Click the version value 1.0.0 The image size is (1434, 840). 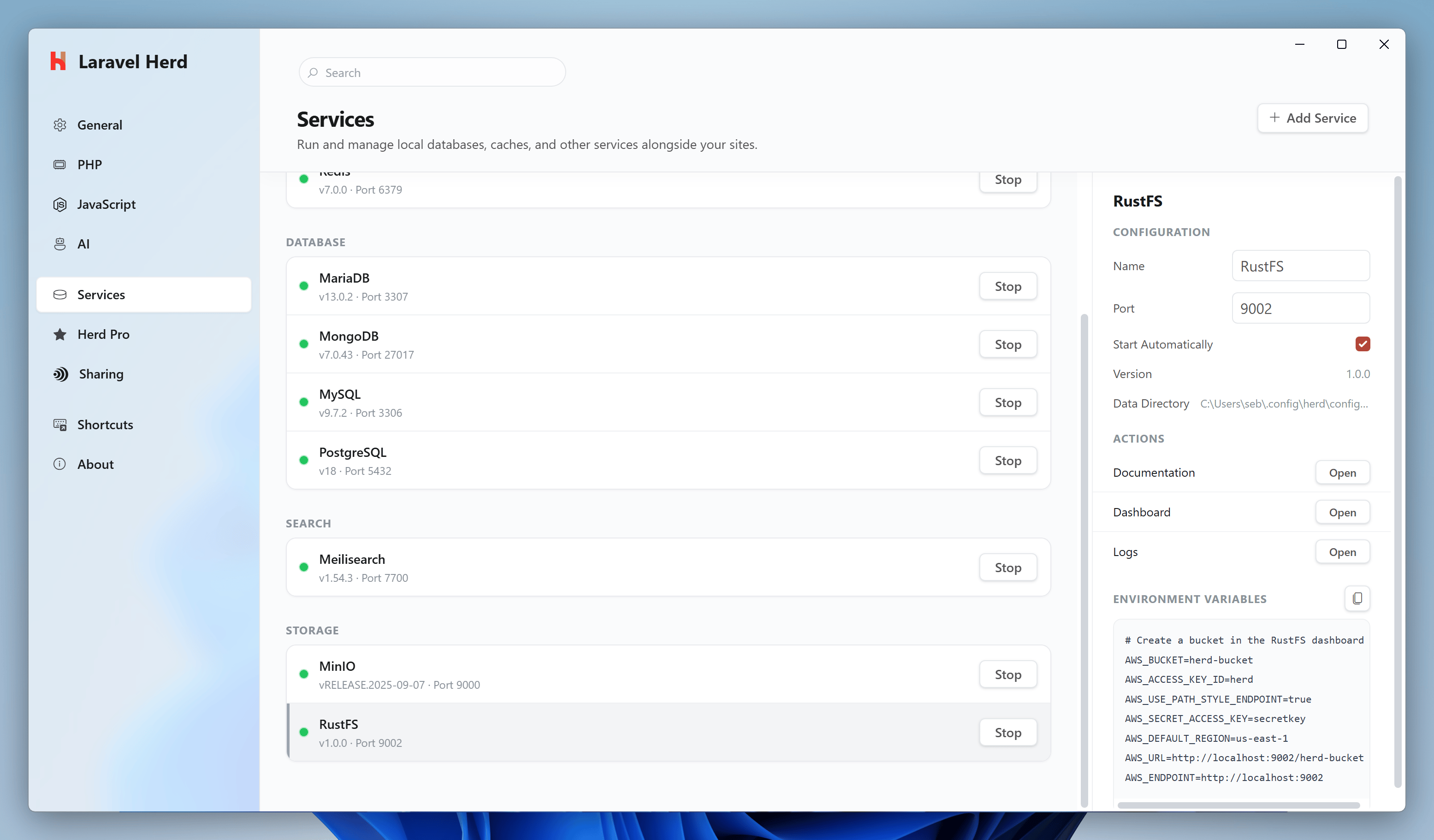[x=1358, y=374]
